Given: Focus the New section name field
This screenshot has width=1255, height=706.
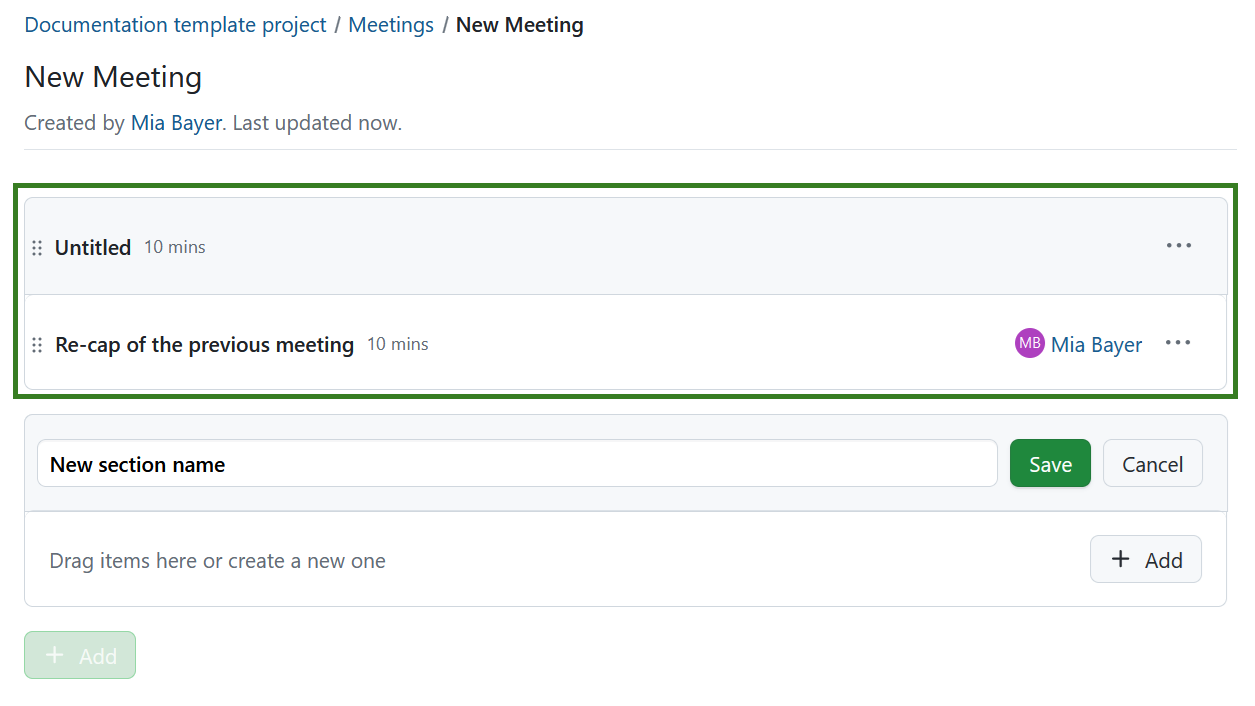Looking at the screenshot, I should 517,464.
